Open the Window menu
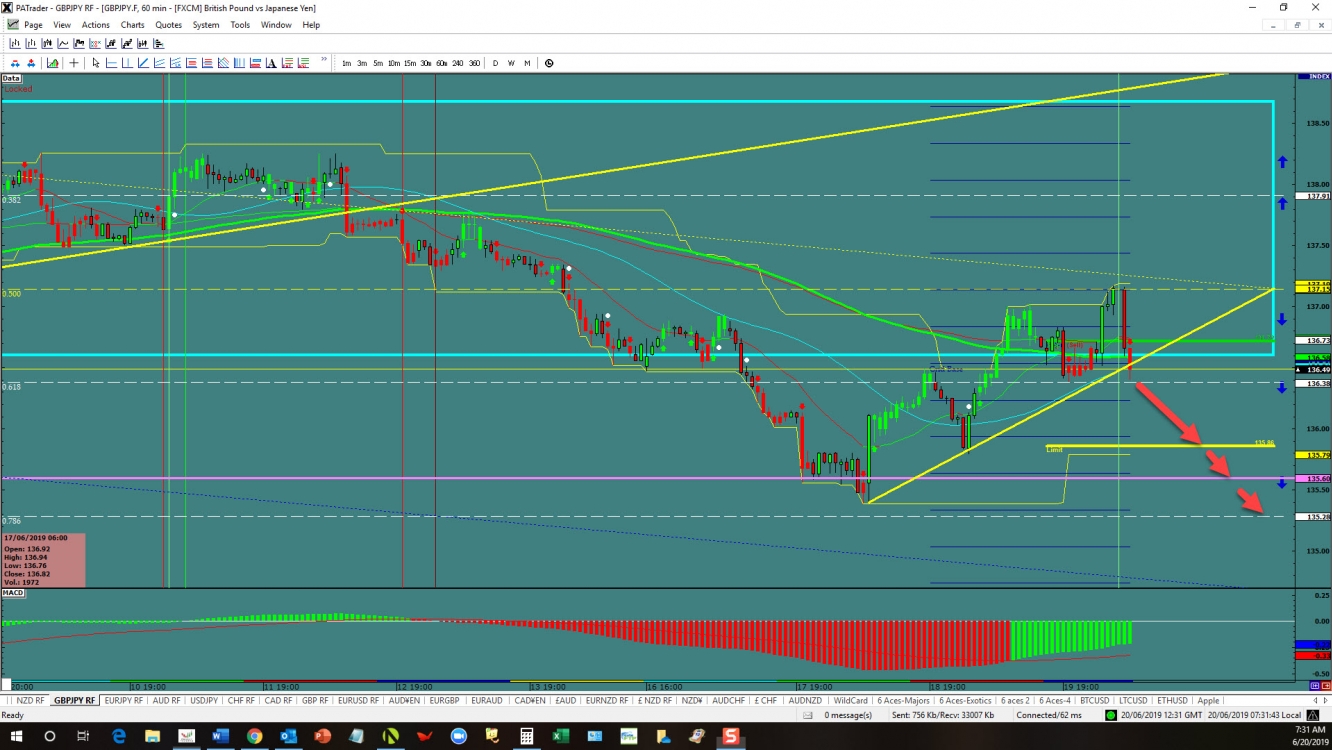The width and height of the screenshot is (1332, 750). click(276, 25)
